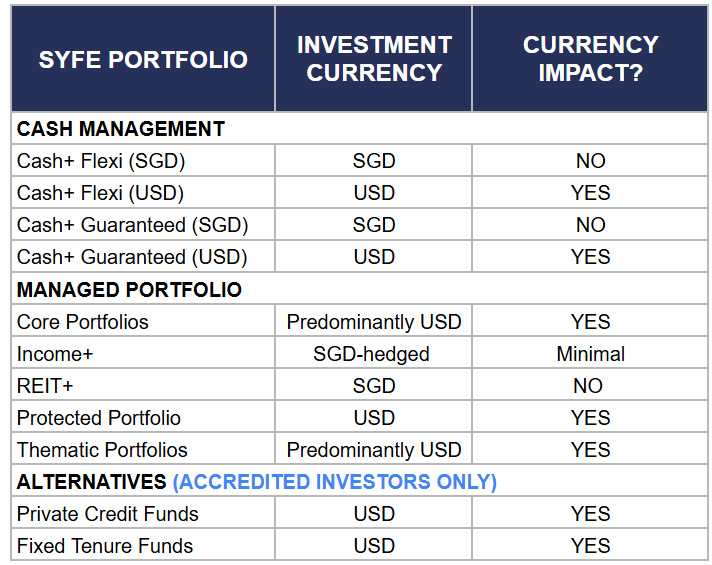
Task: Click the SYFE PORTFOLIO column header
Action: coord(143,59)
